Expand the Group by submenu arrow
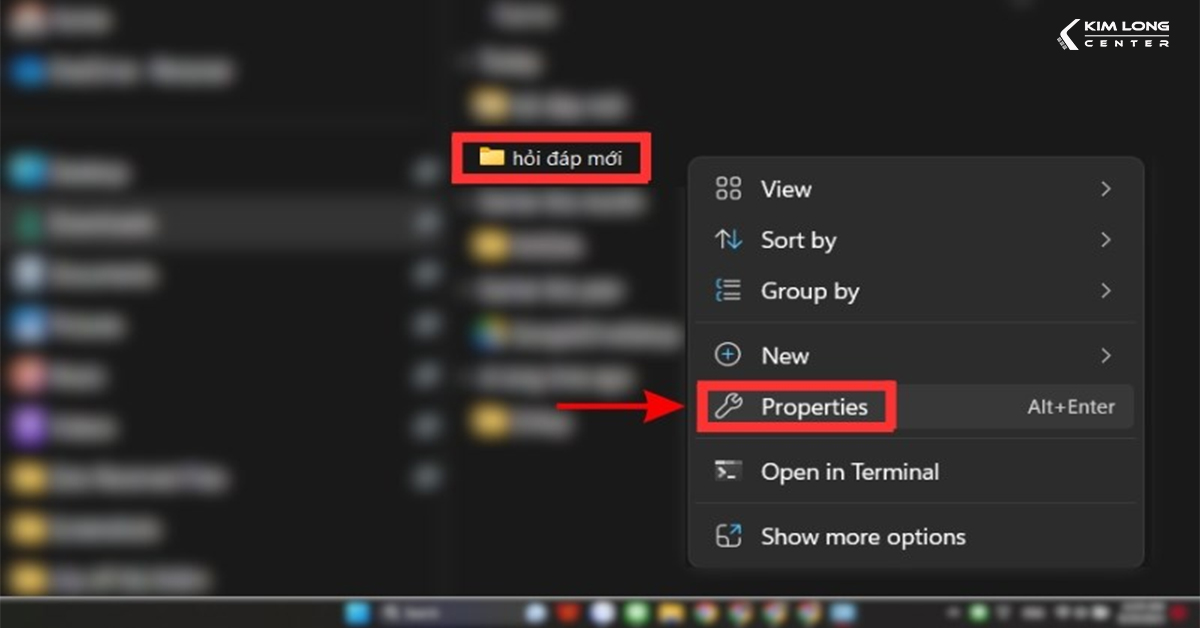Image resolution: width=1200 pixels, height=628 pixels. click(x=1105, y=291)
